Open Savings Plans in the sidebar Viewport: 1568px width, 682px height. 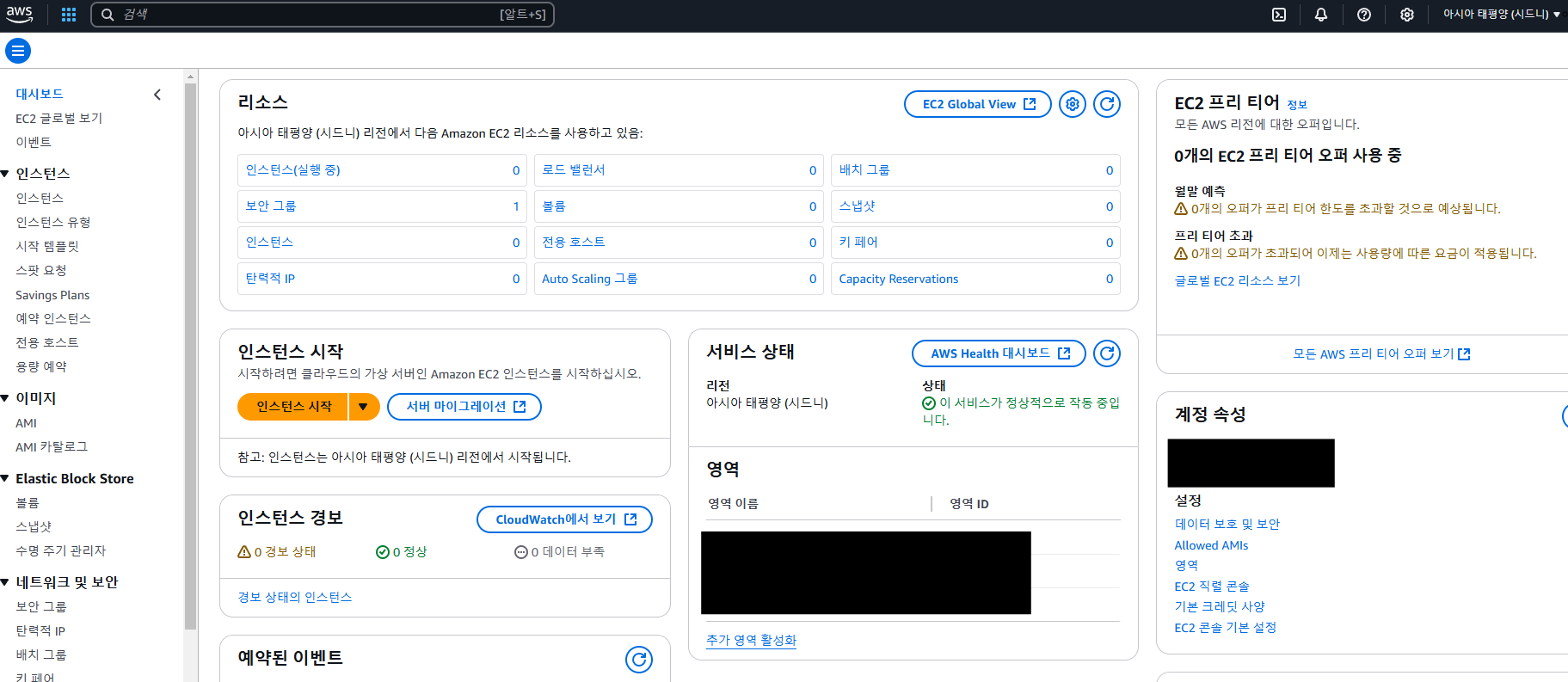(x=52, y=295)
